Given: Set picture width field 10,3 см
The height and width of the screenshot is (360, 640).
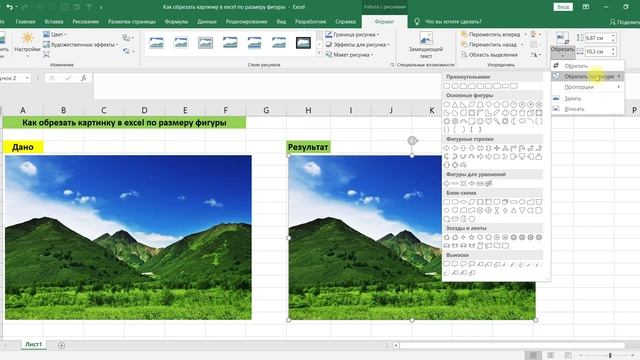Looking at the screenshot, I should (x=600, y=51).
